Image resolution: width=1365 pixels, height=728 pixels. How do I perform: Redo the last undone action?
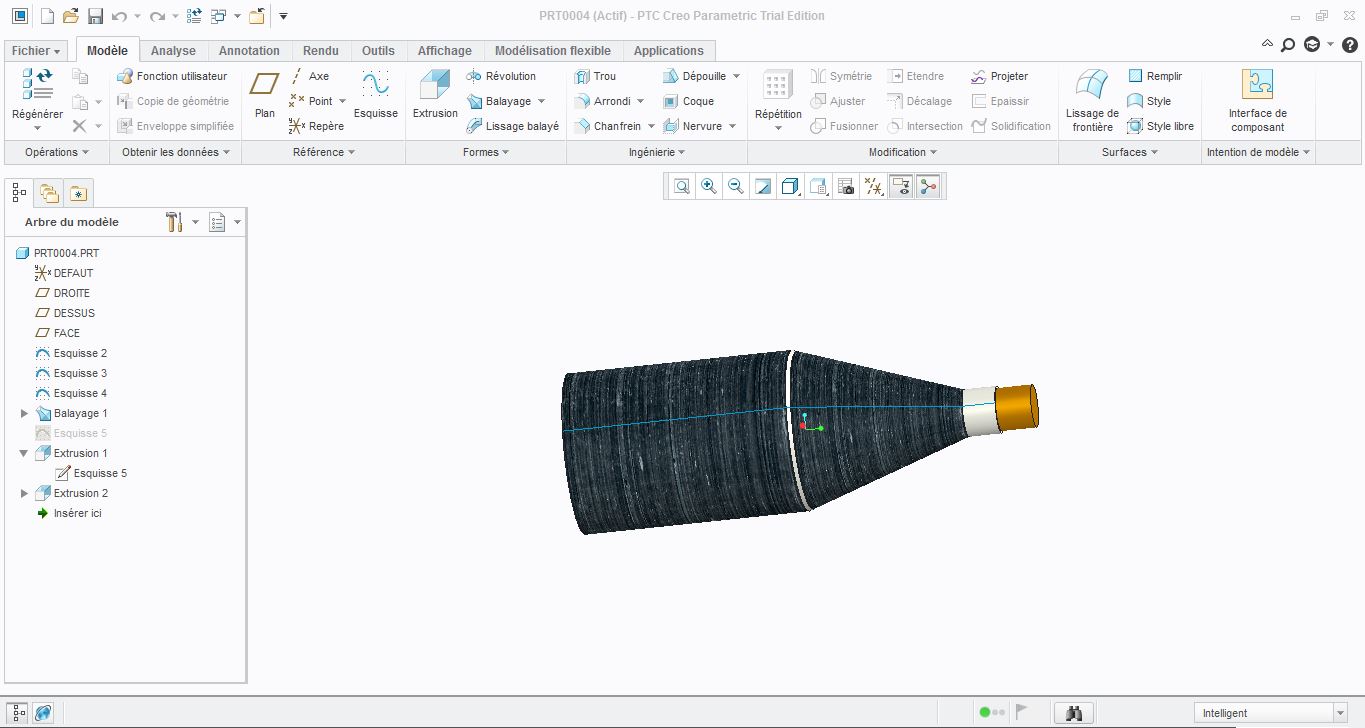pos(156,16)
